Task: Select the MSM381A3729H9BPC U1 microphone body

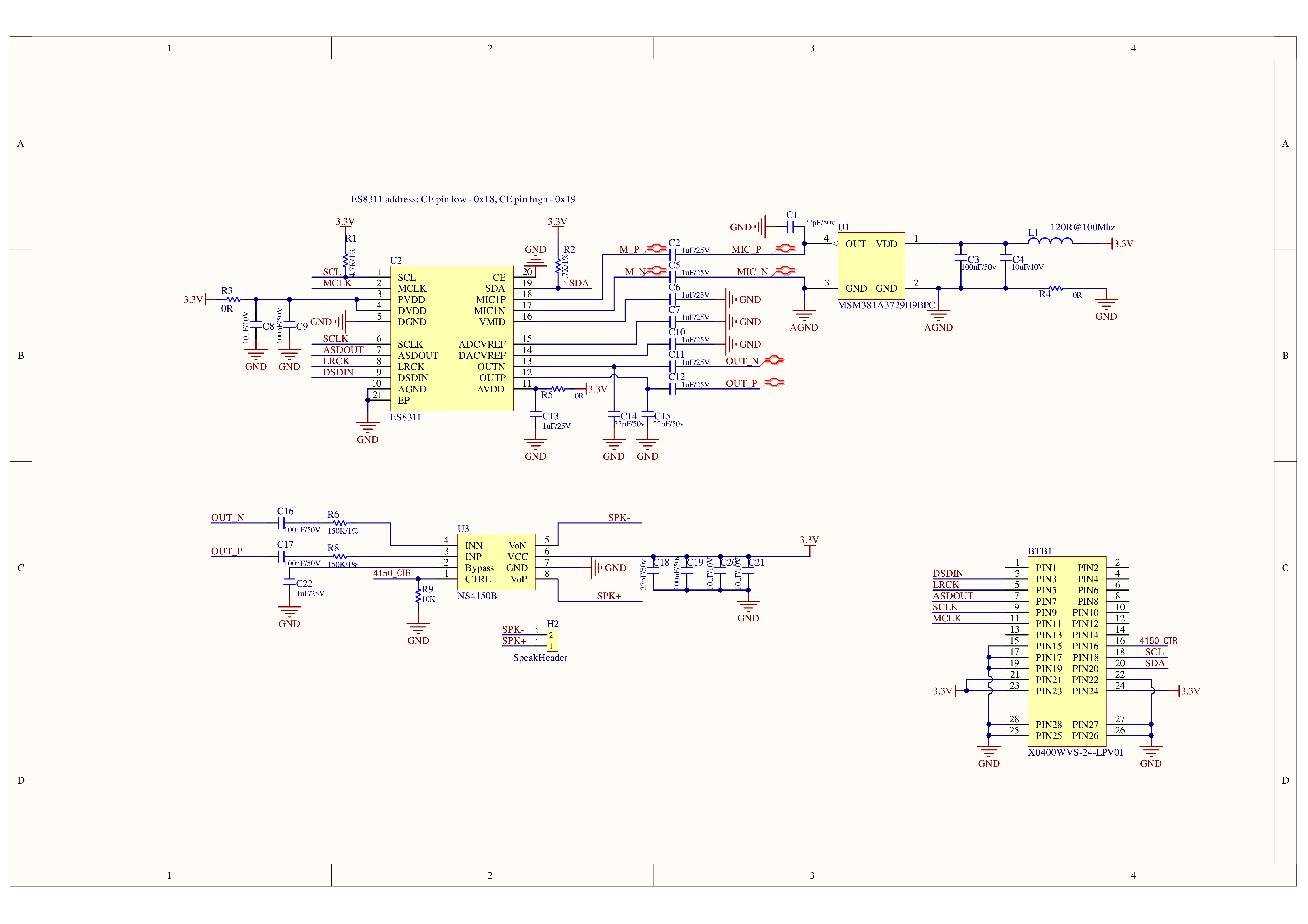Action: tap(871, 266)
